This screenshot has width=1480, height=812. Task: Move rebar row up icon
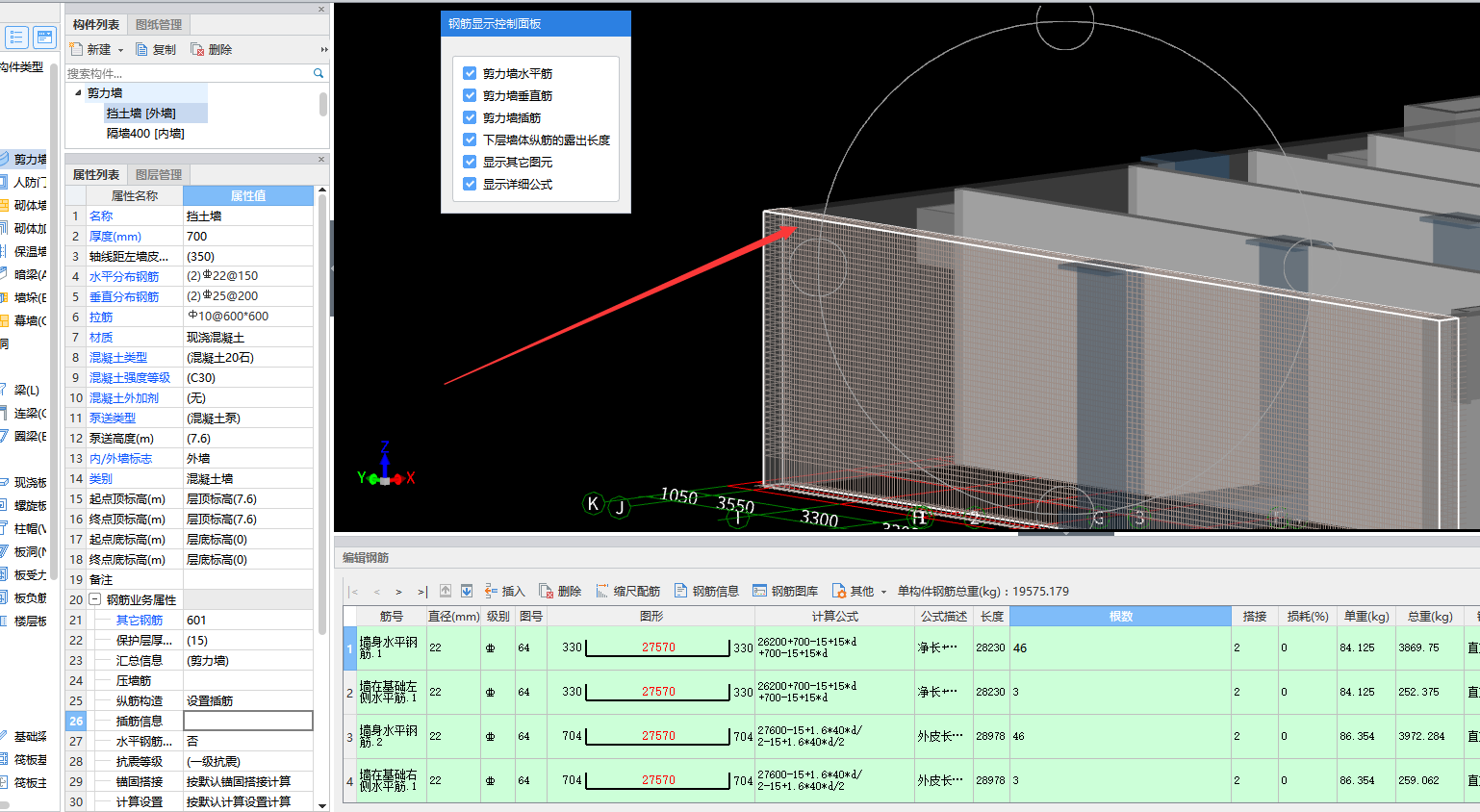446,591
